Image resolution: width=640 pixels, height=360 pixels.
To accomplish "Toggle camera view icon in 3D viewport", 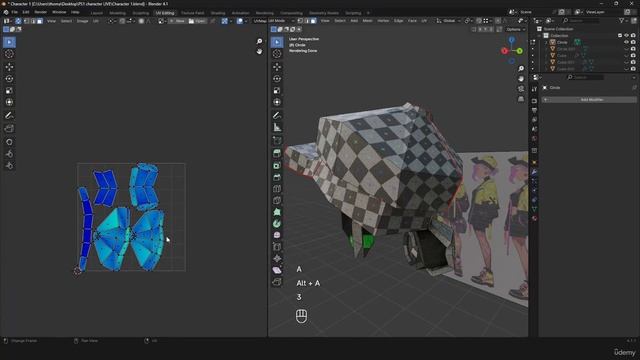I will click(x=521, y=89).
